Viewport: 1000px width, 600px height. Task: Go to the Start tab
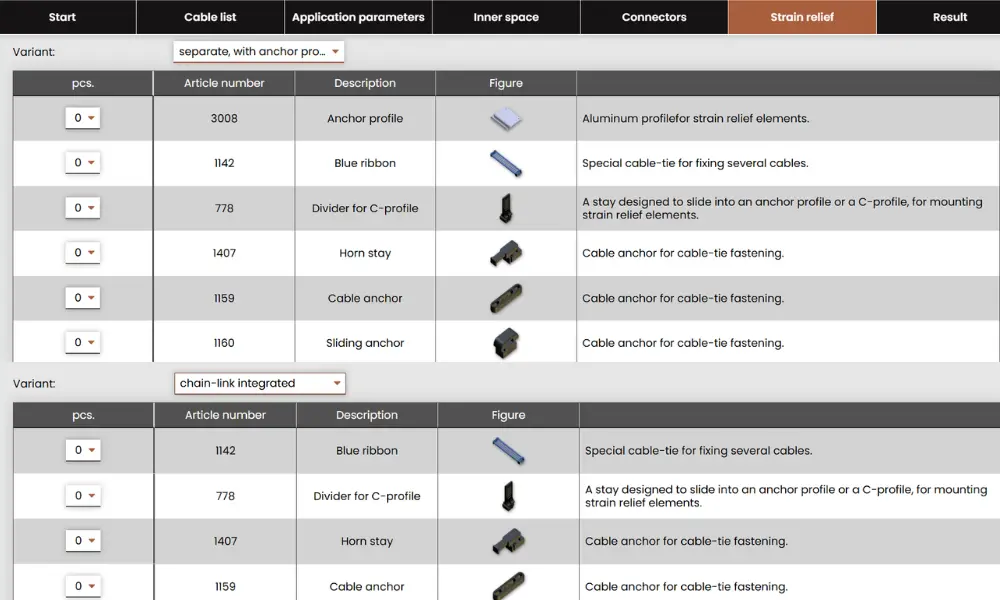pos(62,17)
